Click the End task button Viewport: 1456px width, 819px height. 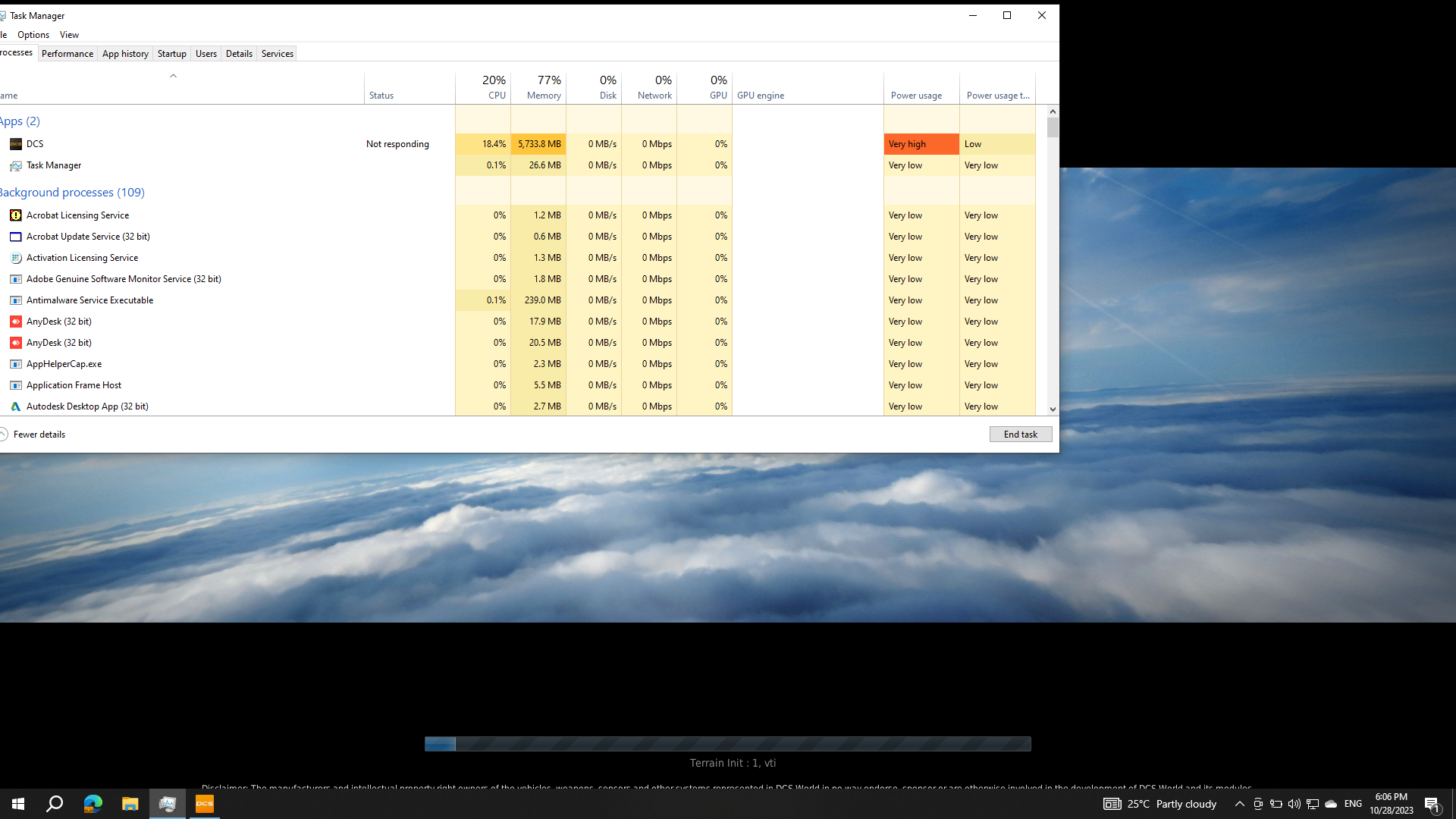coord(1021,435)
